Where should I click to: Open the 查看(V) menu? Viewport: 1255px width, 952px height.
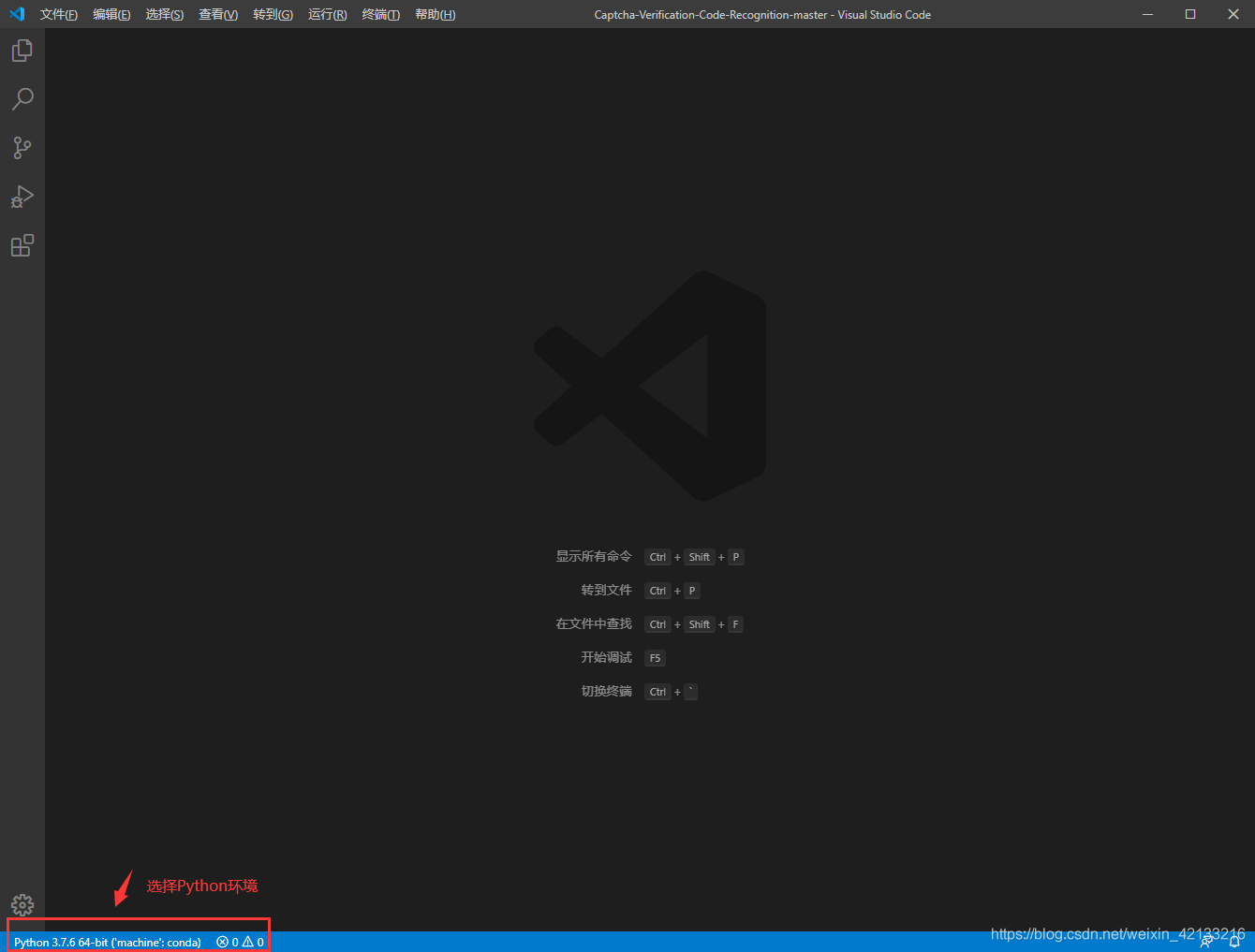tap(218, 14)
